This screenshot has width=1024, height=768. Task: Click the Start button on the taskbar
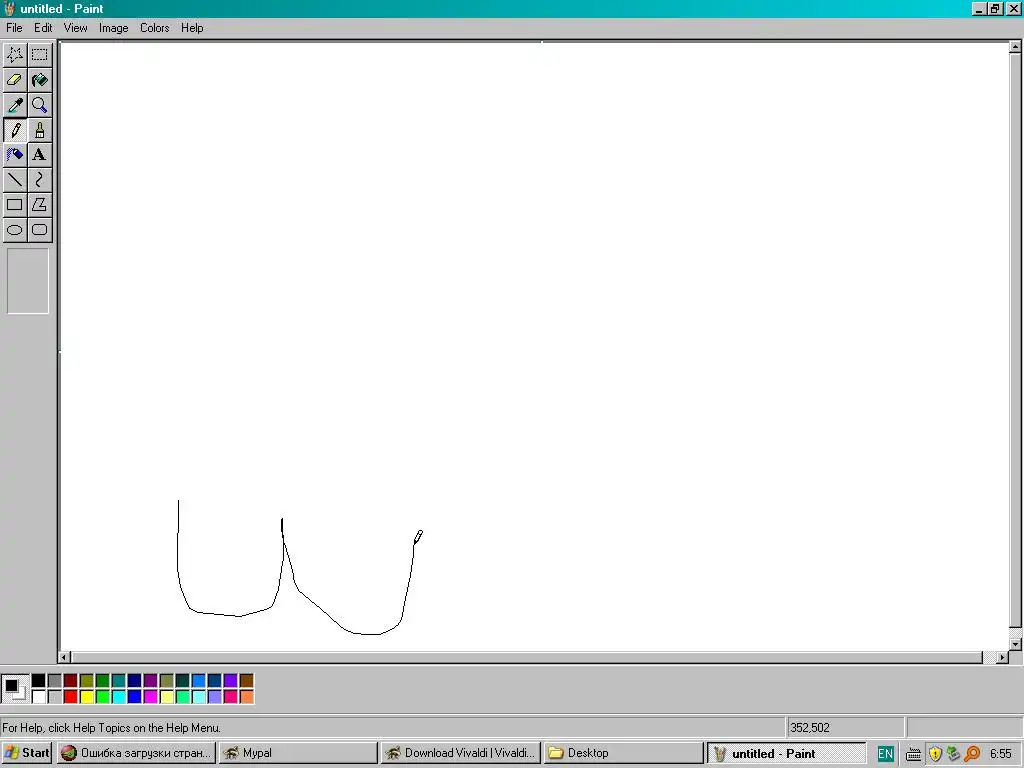click(27, 753)
